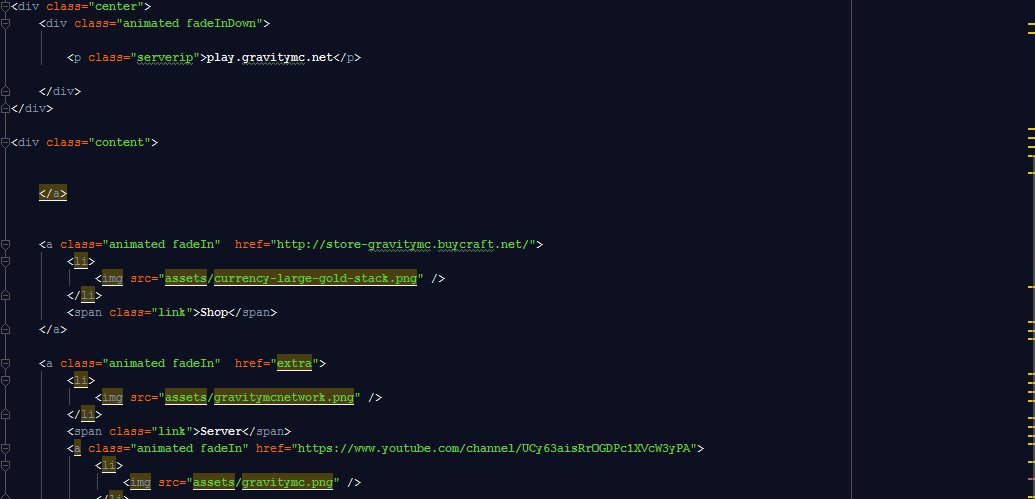1035x499 pixels.
Task: Click the youtube.com channel URL
Action: (x=494, y=448)
